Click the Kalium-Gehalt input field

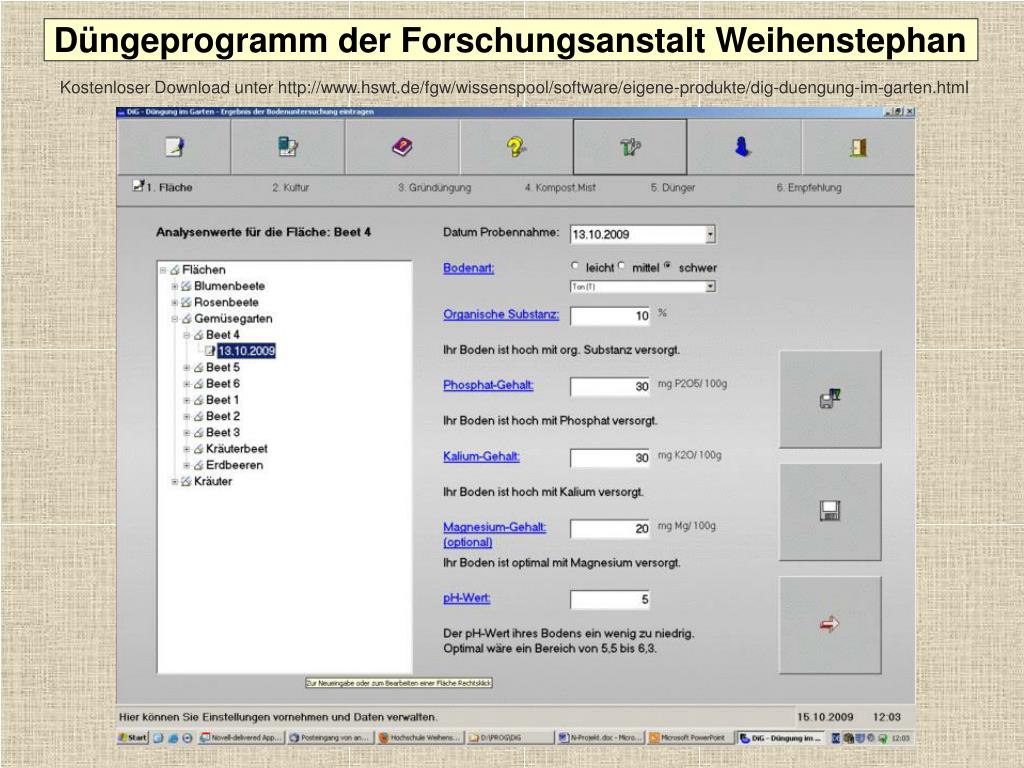(610, 458)
